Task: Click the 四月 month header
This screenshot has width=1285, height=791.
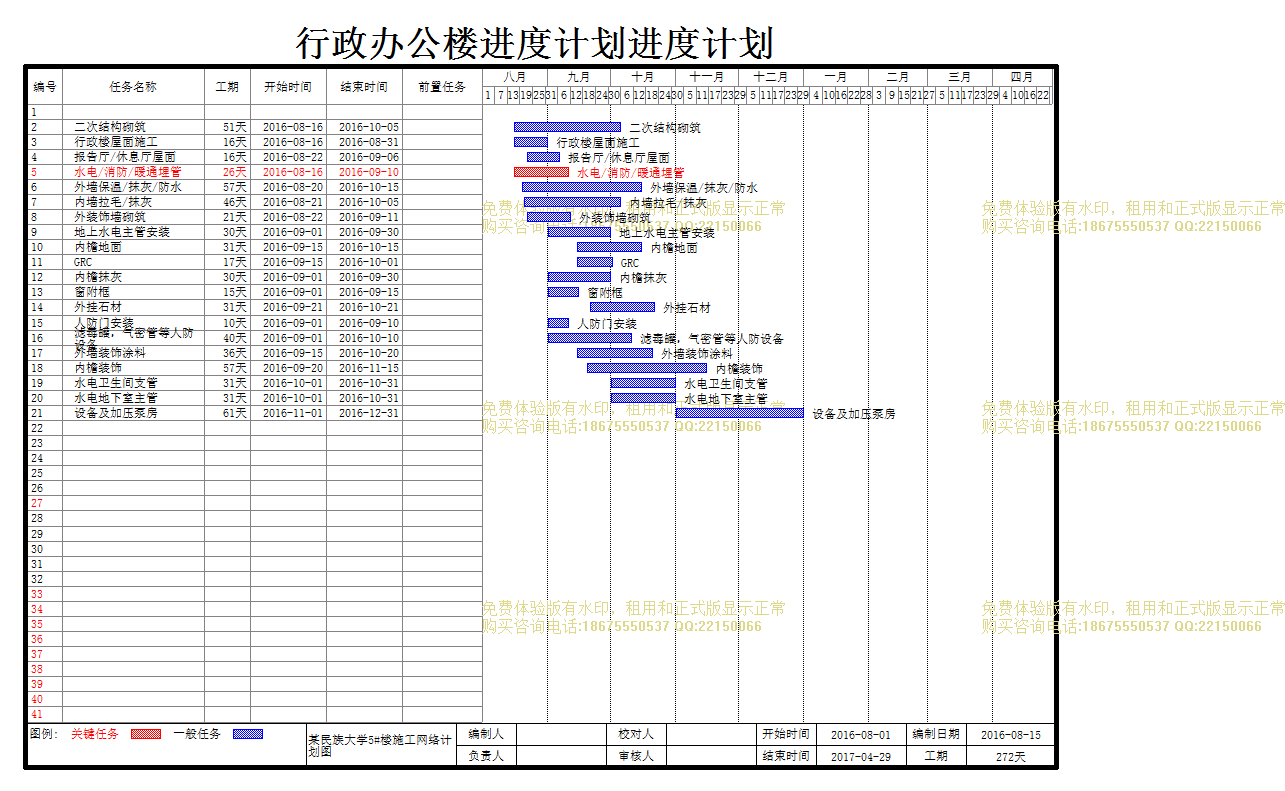Action: 1022,77
